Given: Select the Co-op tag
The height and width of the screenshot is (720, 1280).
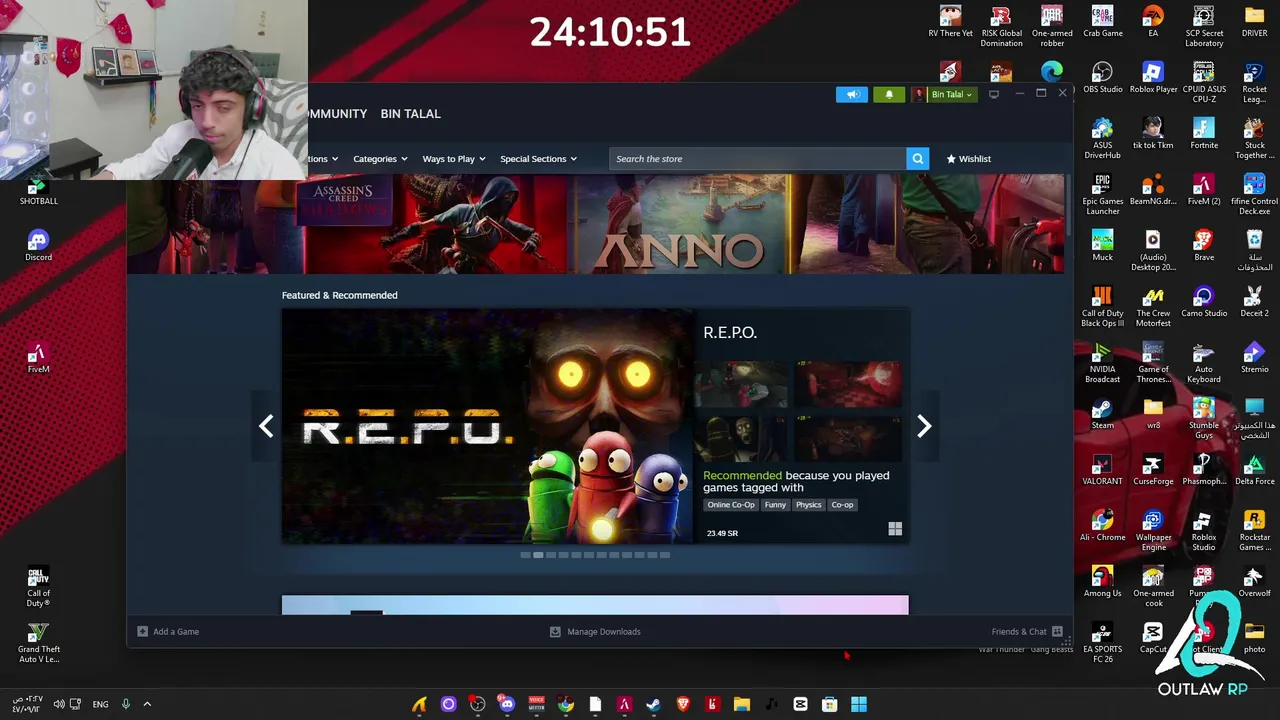Looking at the screenshot, I should pos(842,505).
